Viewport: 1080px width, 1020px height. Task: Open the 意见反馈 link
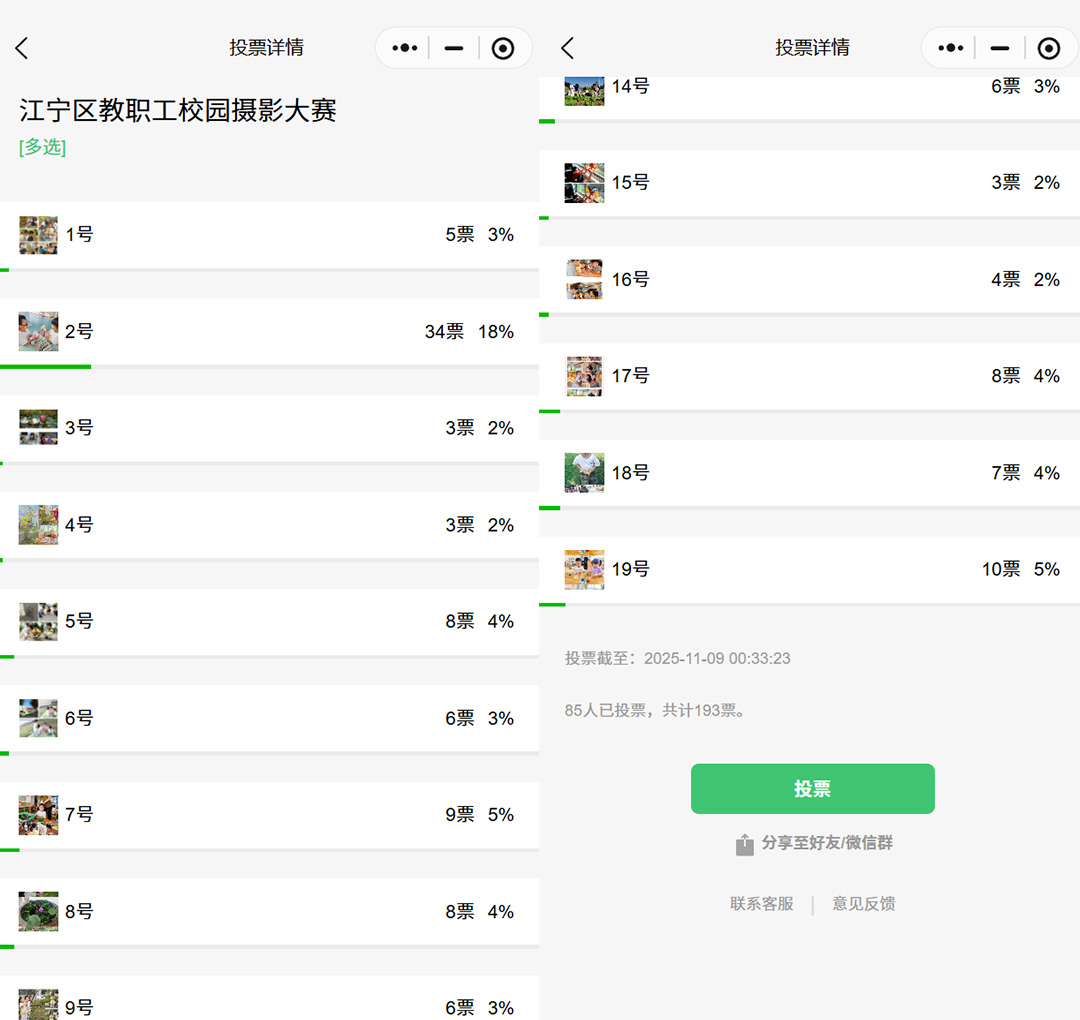pos(864,904)
